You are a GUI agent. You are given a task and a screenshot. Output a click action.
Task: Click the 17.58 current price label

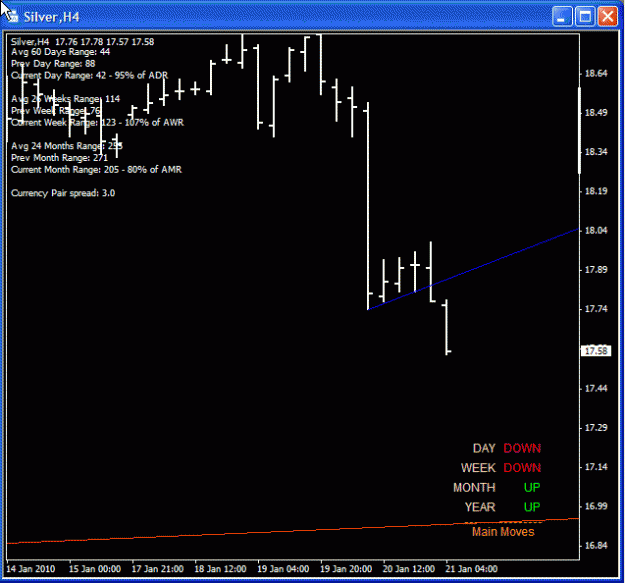(596, 351)
